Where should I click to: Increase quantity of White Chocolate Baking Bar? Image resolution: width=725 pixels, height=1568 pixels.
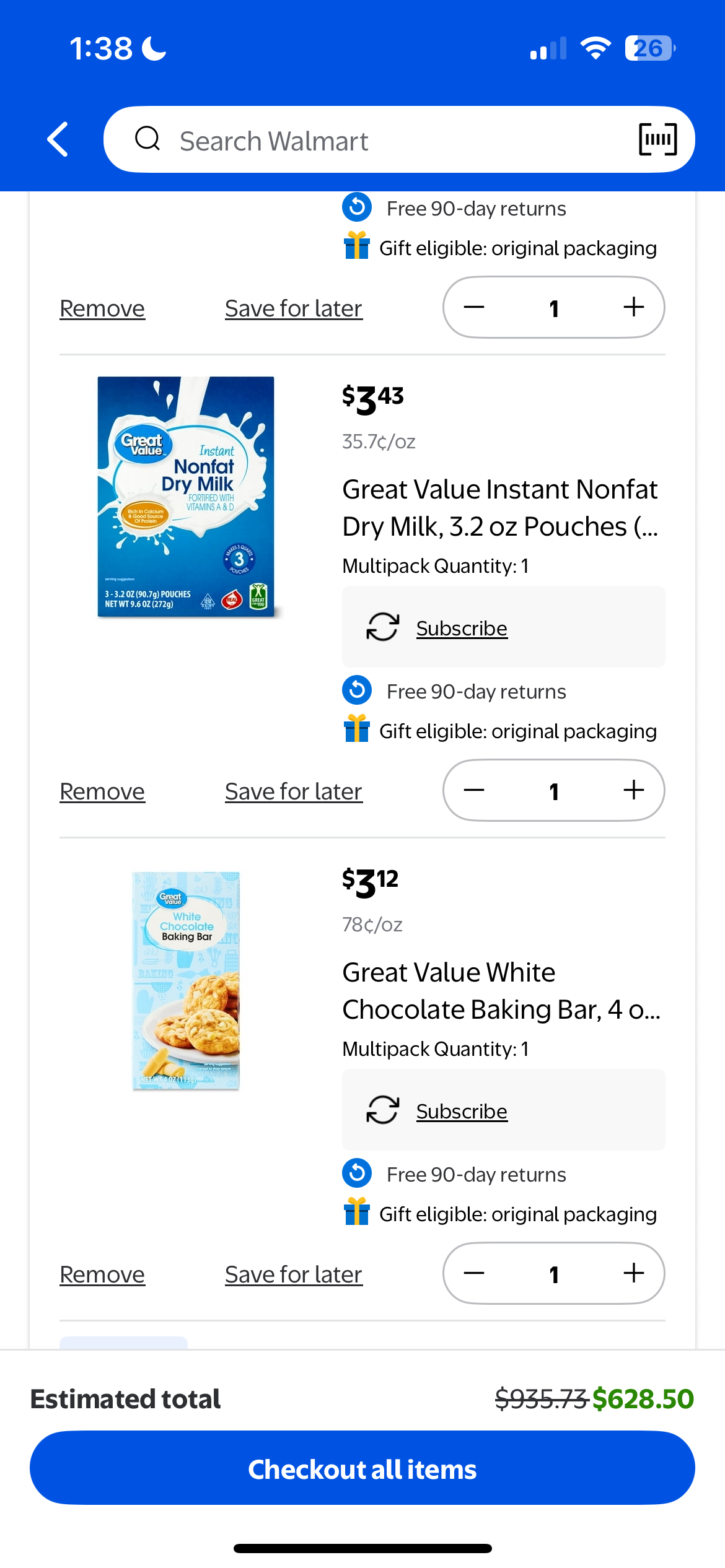coord(633,1273)
